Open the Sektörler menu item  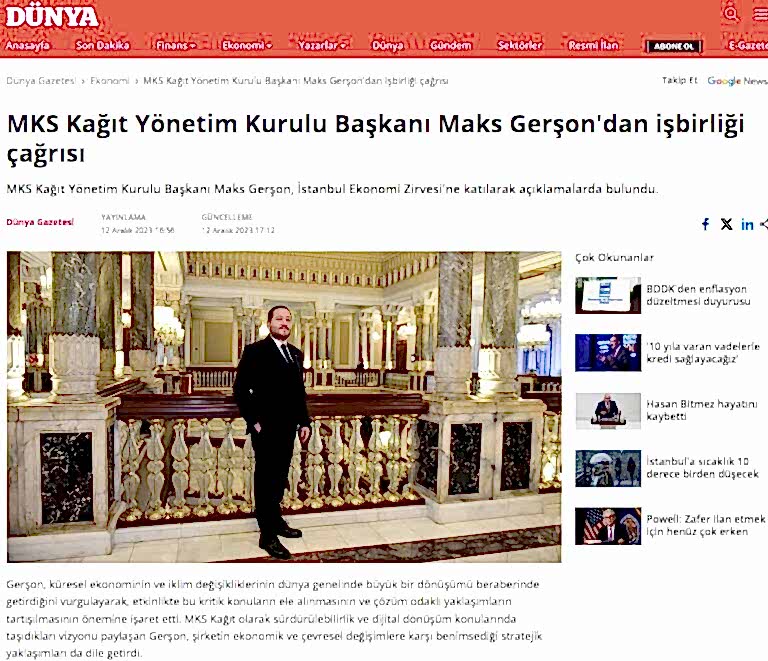520,46
